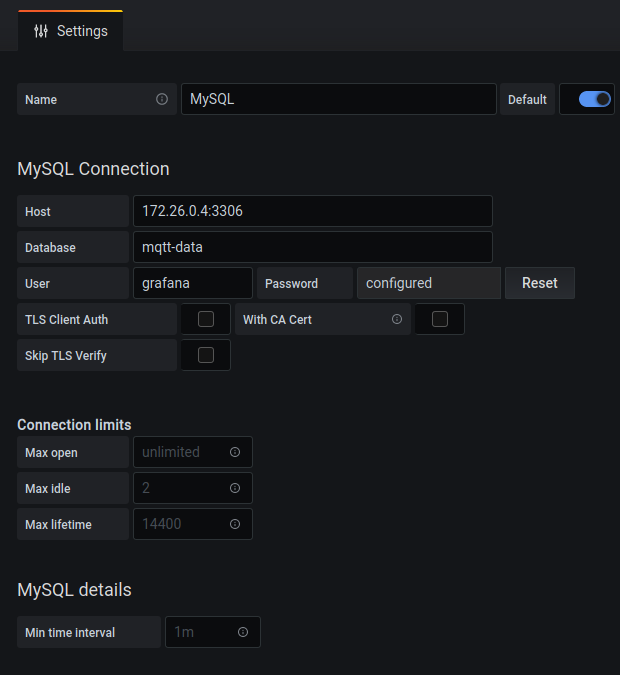Image resolution: width=620 pixels, height=675 pixels.
Task: Show info icon for Max lifetime
Action: point(235,524)
